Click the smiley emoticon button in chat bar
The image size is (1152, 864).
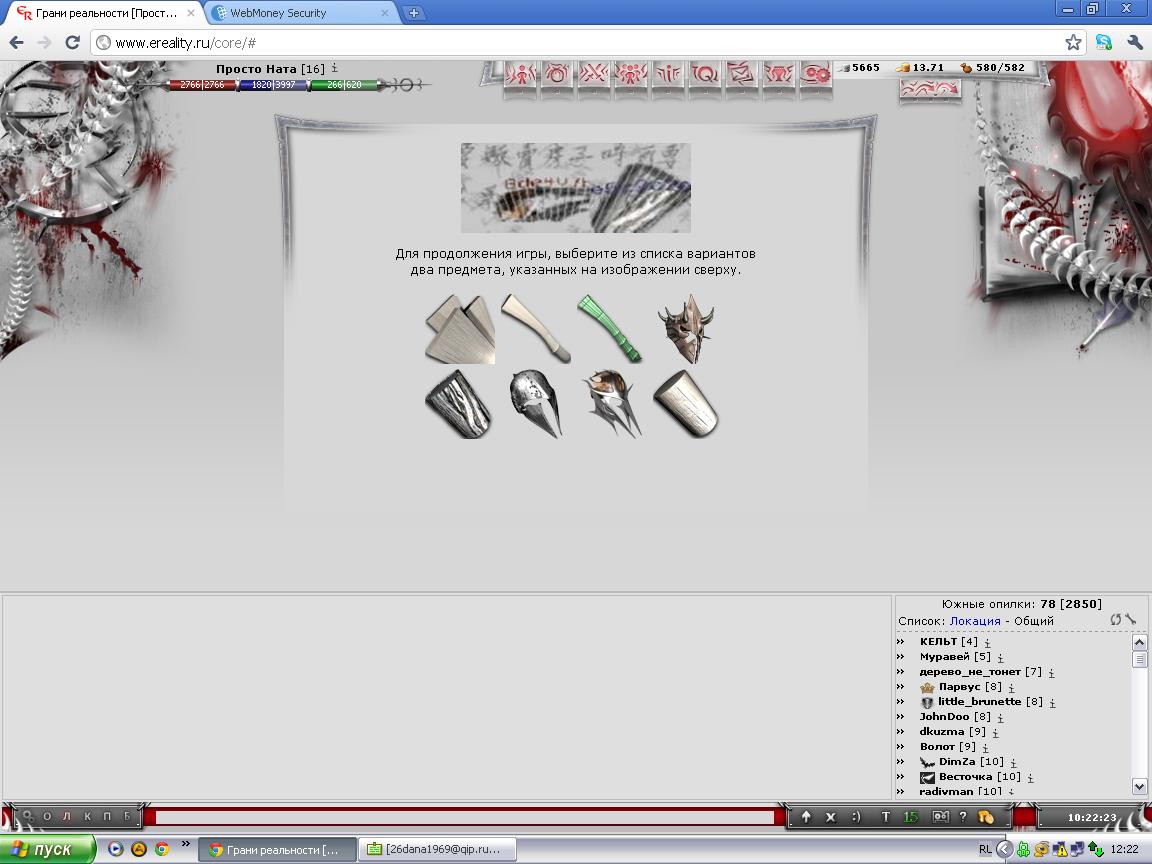856,817
